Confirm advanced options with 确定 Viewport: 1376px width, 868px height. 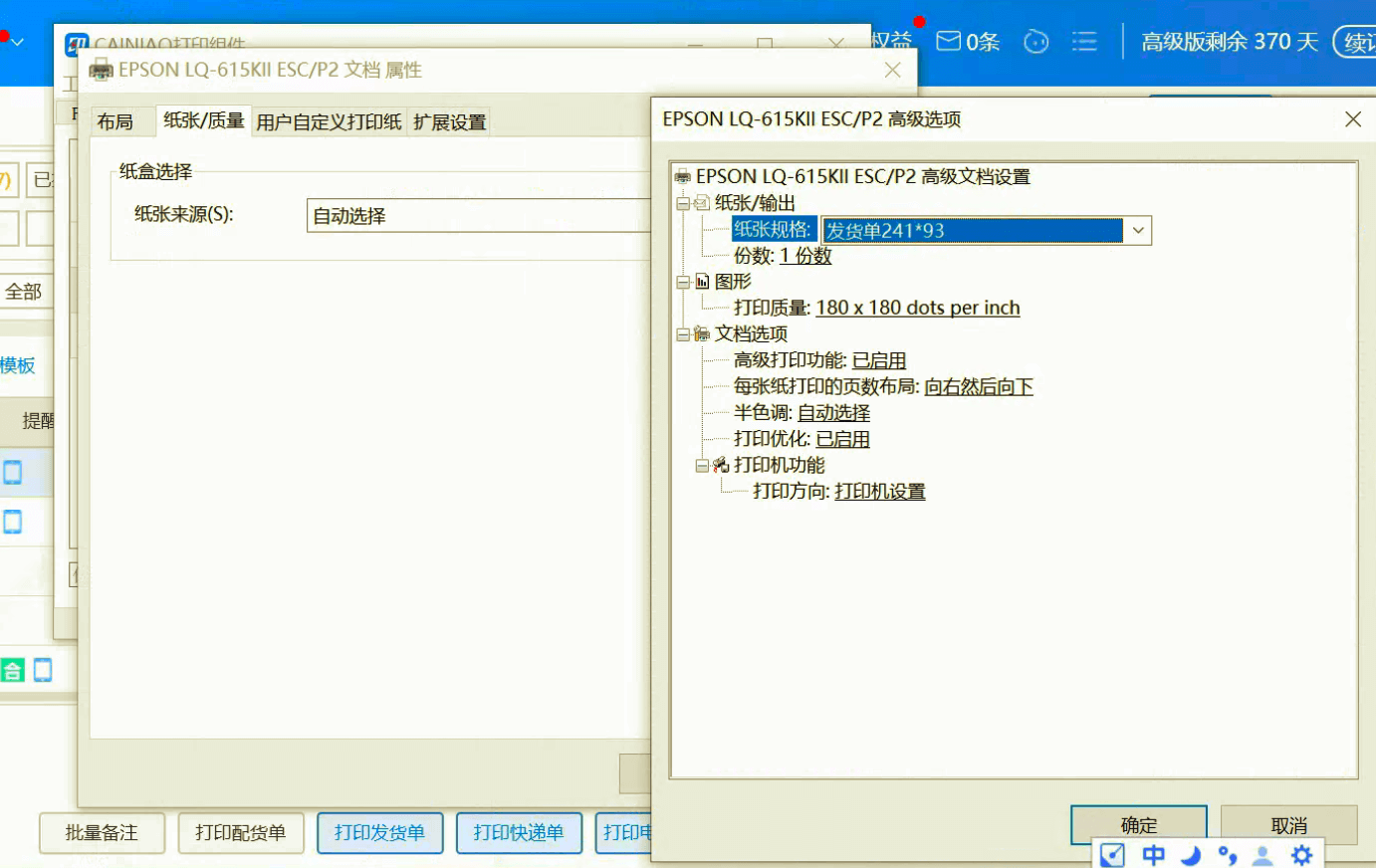pyautogui.click(x=1139, y=825)
